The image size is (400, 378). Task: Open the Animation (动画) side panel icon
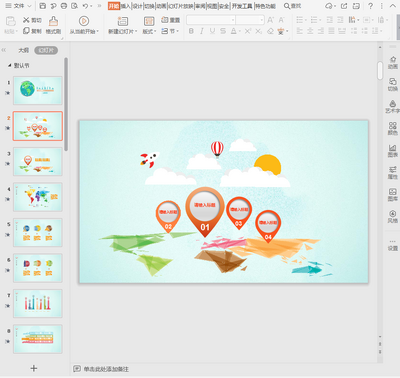pyautogui.click(x=393, y=62)
